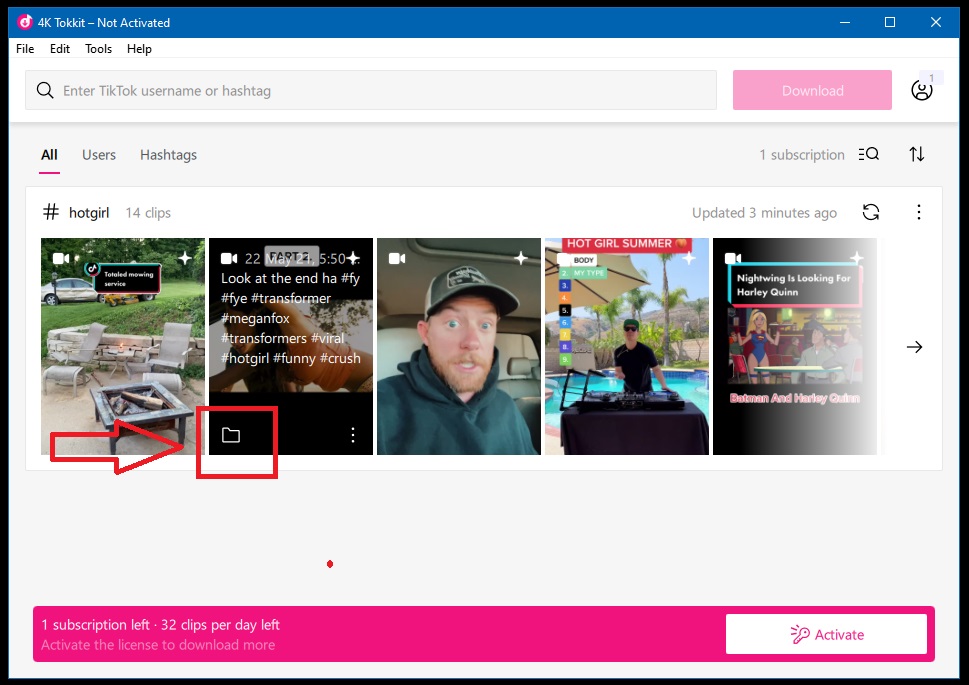Open the three-dot menu on the third clip

pyautogui.click(x=352, y=435)
